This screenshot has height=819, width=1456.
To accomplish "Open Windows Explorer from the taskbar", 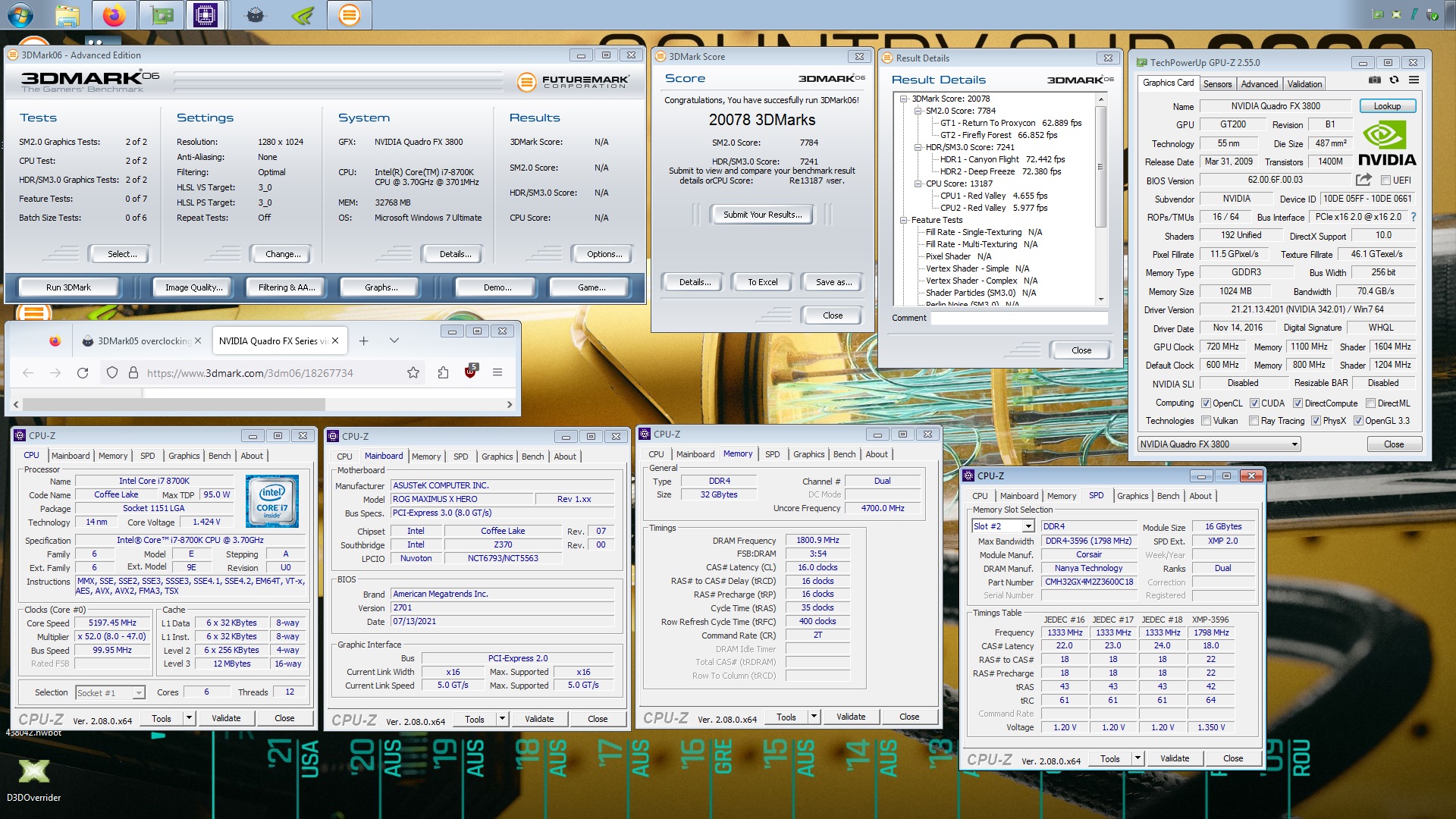I will (67, 14).
